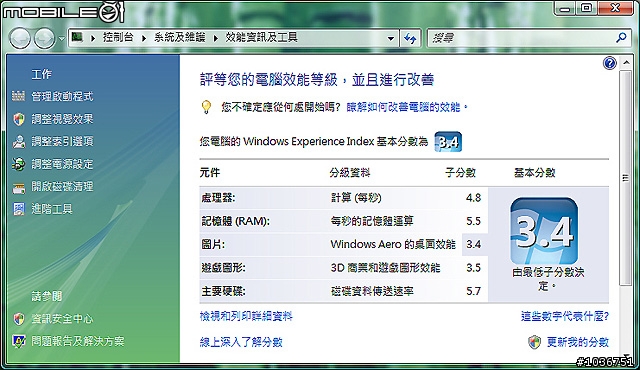Viewport: 640px width, 370px height.
Task: Click the icon beside 調整電源設定
Action: (x=19, y=164)
